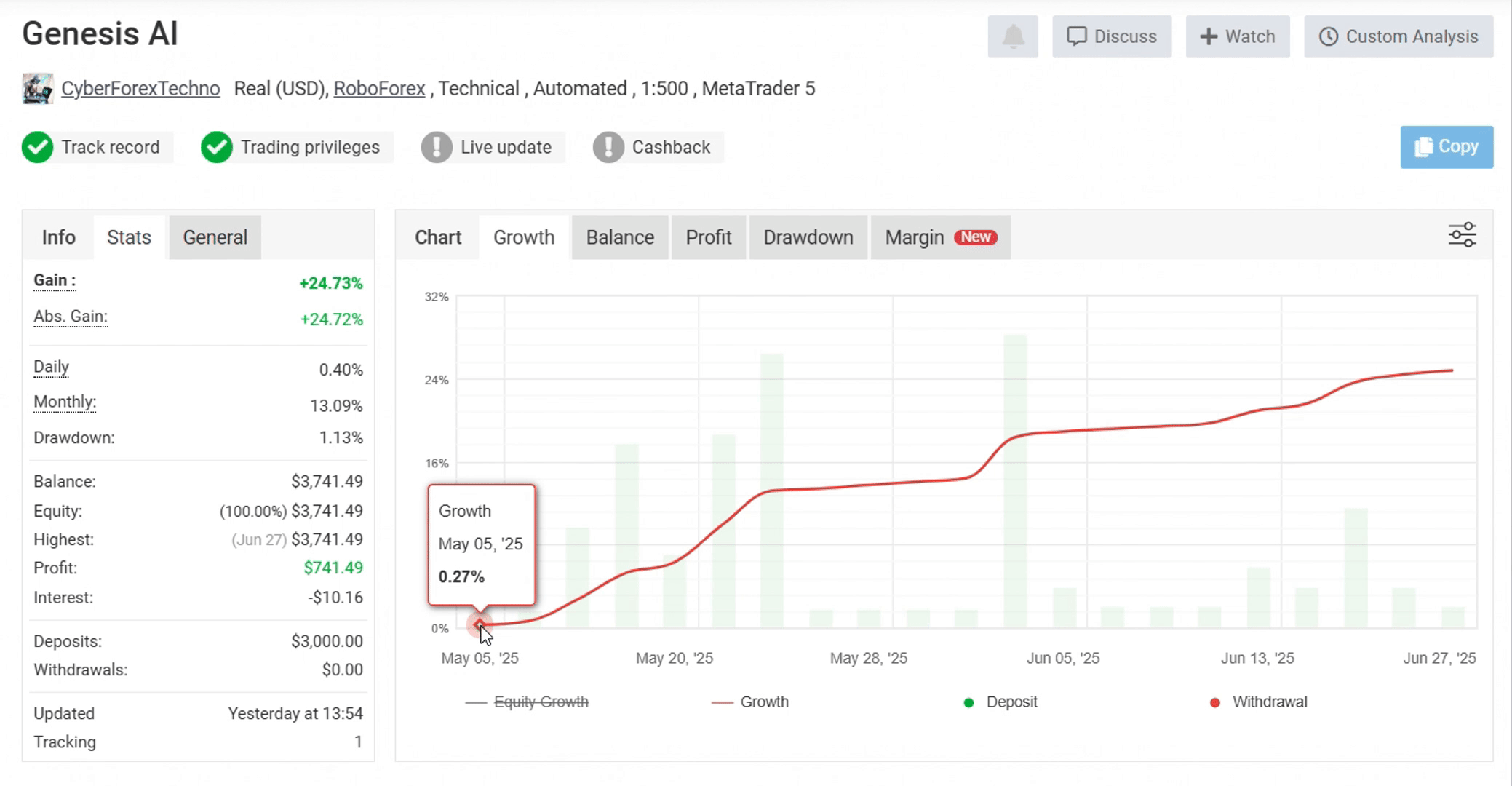
Task: Click Yesterday at 13:54 updated value
Action: pyautogui.click(x=295, y=713)
